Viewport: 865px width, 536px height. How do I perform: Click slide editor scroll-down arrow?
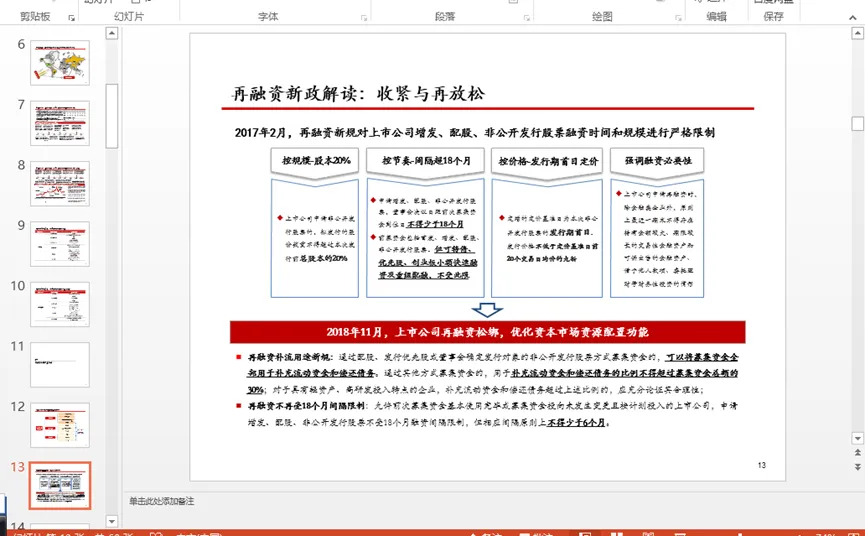click(x=857, y=438)
